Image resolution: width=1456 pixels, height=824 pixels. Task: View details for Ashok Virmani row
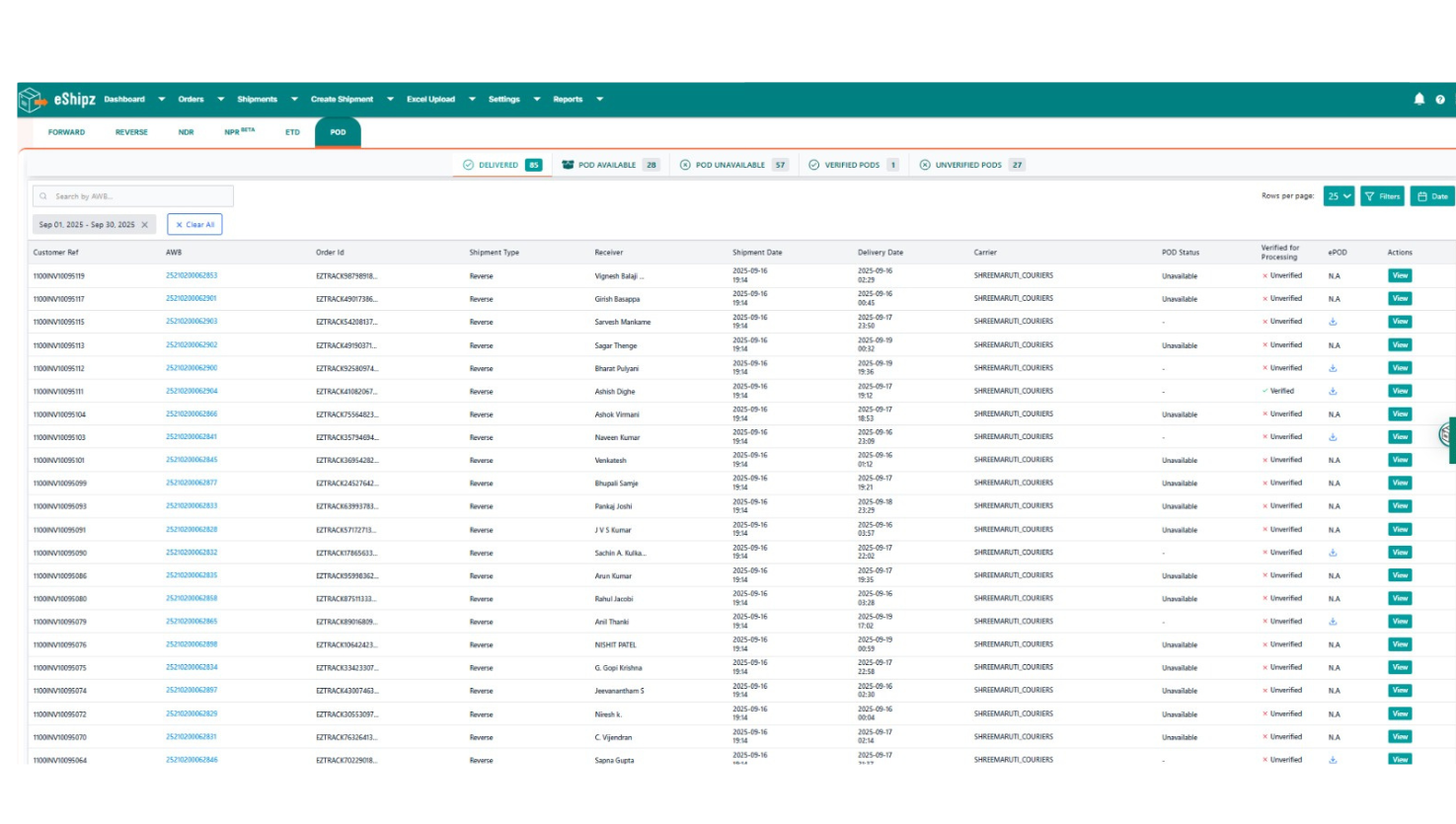click(1400, 414)
